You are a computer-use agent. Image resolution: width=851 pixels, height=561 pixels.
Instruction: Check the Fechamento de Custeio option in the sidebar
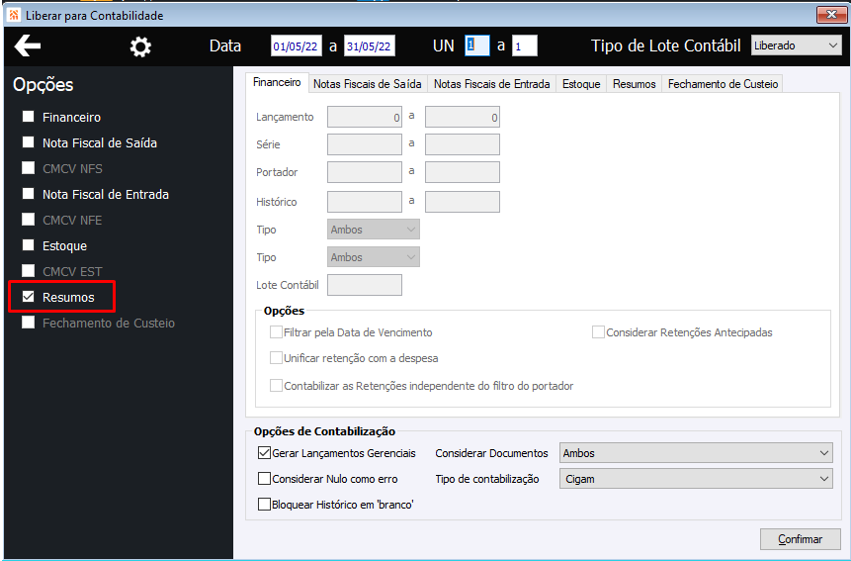28,323
